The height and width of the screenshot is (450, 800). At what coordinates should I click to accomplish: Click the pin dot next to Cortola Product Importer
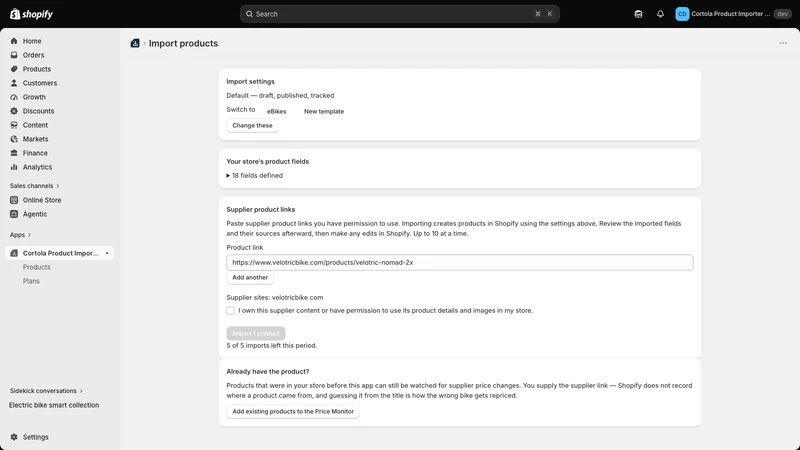[107, 253]
